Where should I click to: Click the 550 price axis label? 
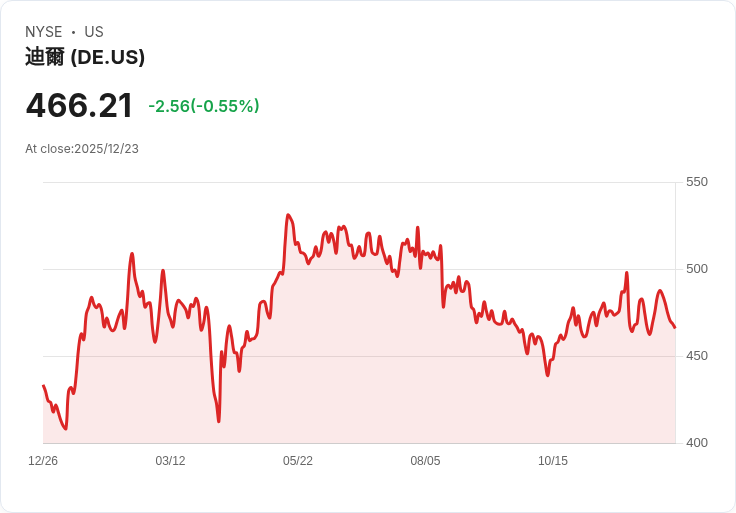tap(697, 182)
